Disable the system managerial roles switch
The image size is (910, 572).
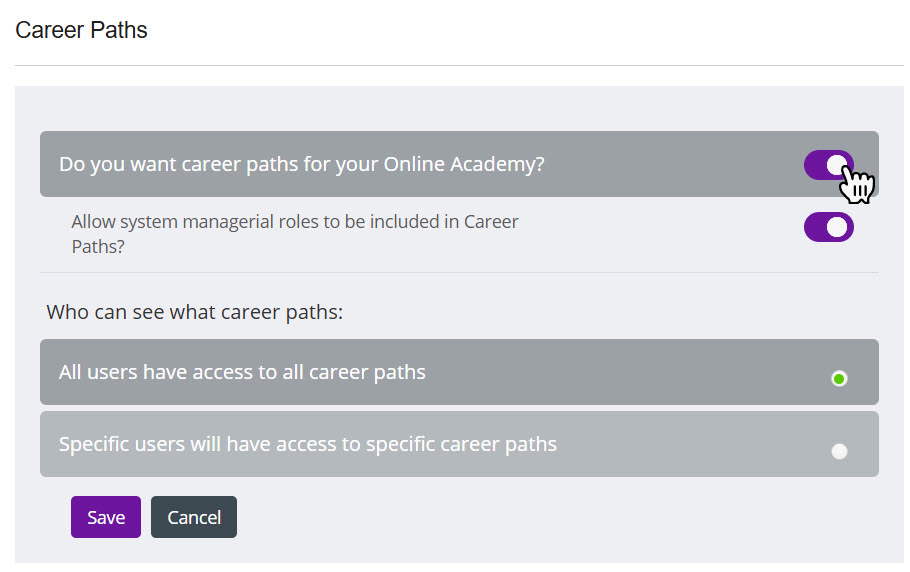pos(828,227)
